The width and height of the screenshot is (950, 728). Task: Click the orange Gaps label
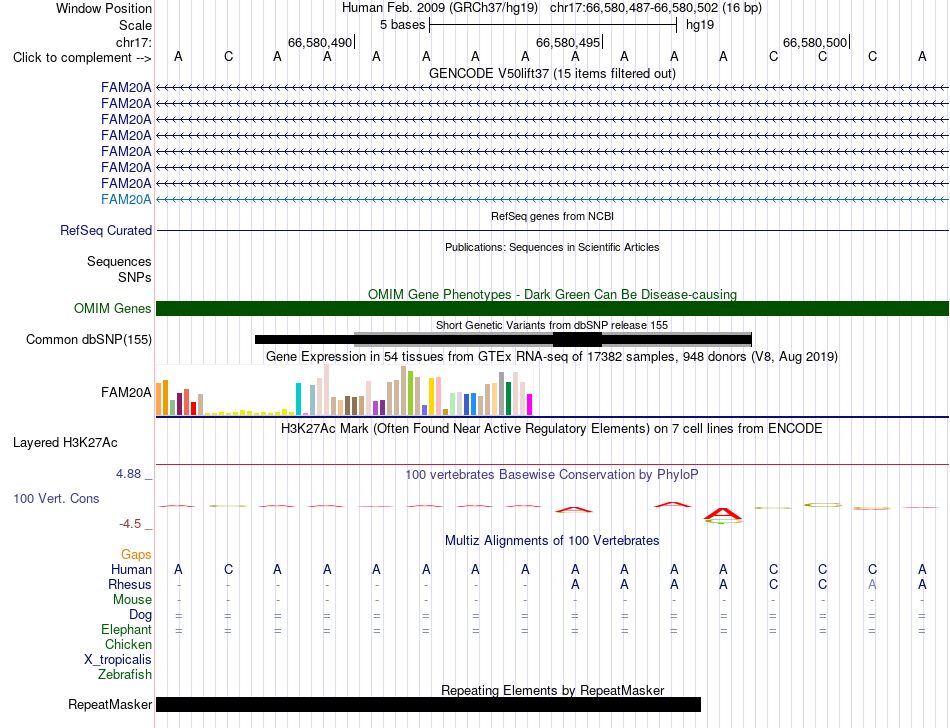point(136,554)
